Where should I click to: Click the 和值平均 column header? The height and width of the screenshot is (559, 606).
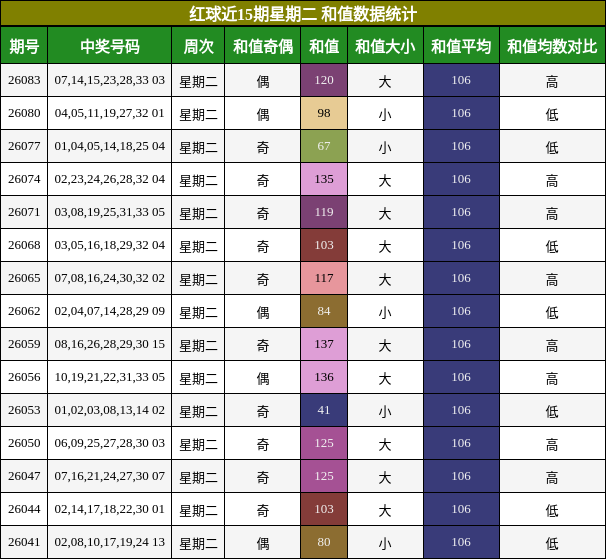click(x=461, y=45)
